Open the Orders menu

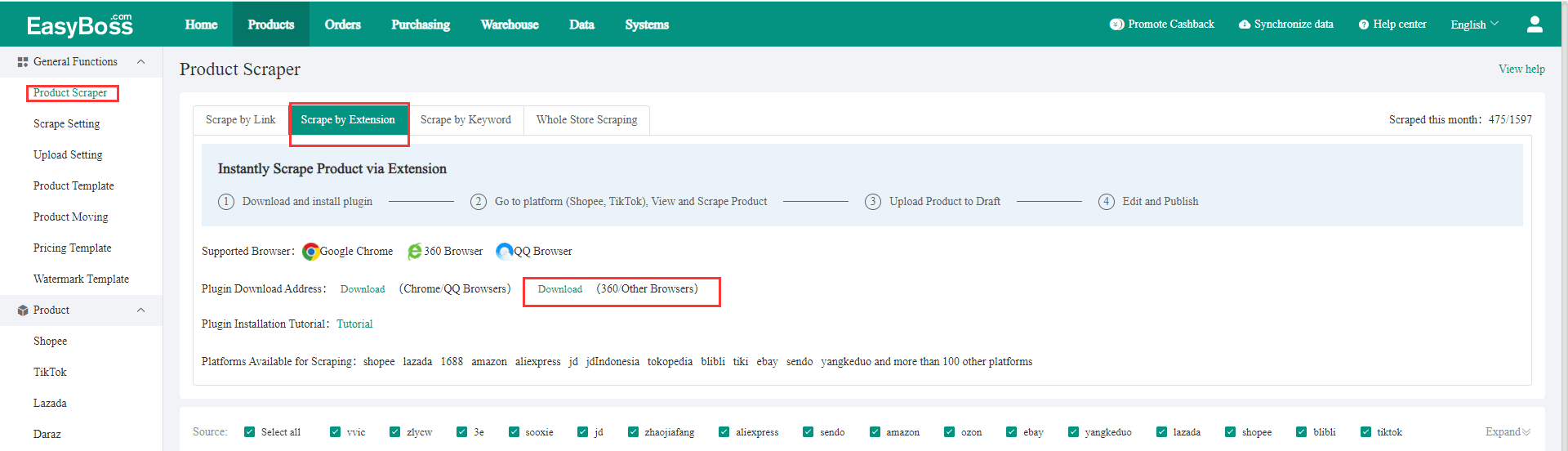(x=343, y=25)
